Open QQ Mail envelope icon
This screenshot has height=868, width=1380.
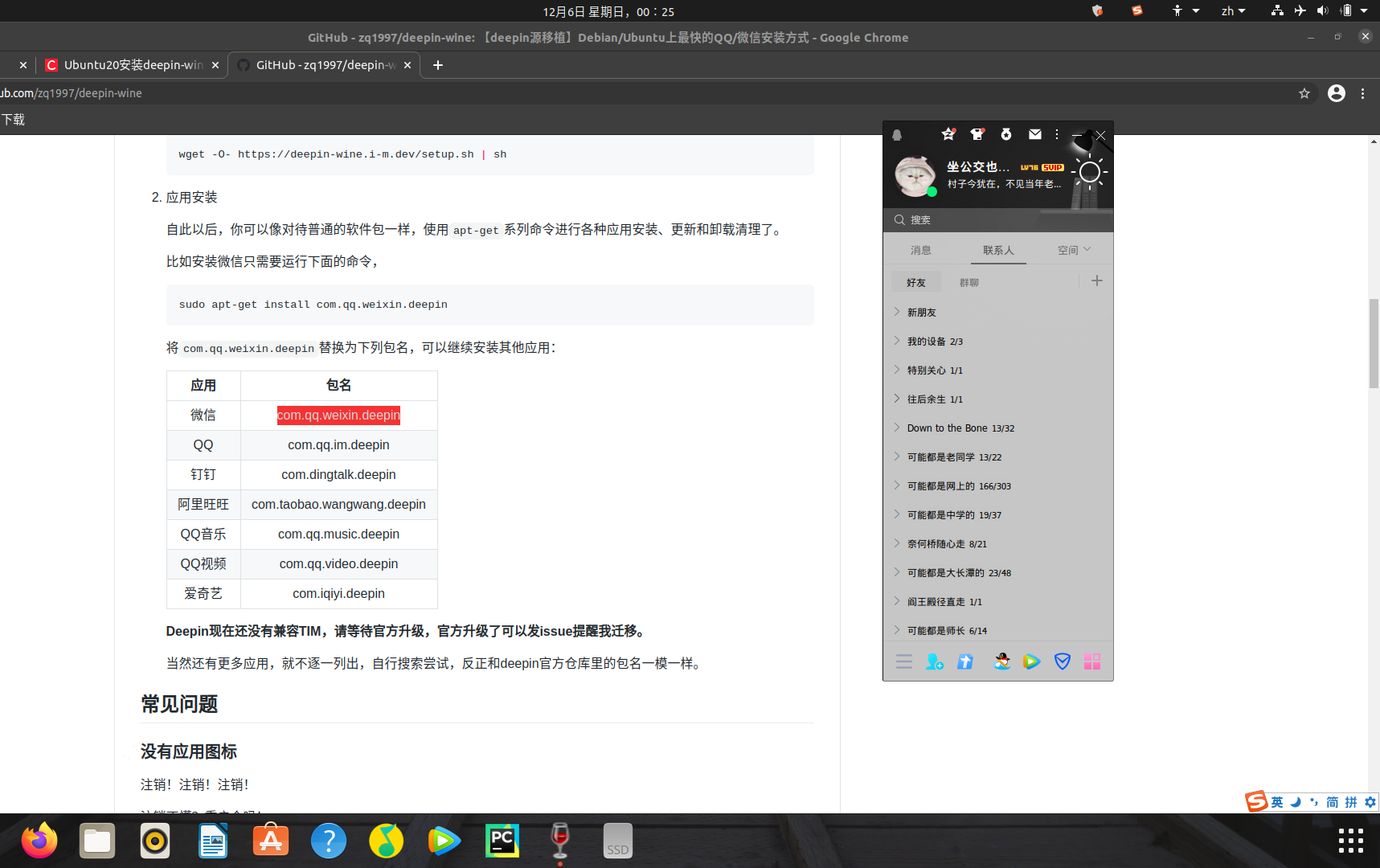pyautogui.click(x=1035, y=134)
